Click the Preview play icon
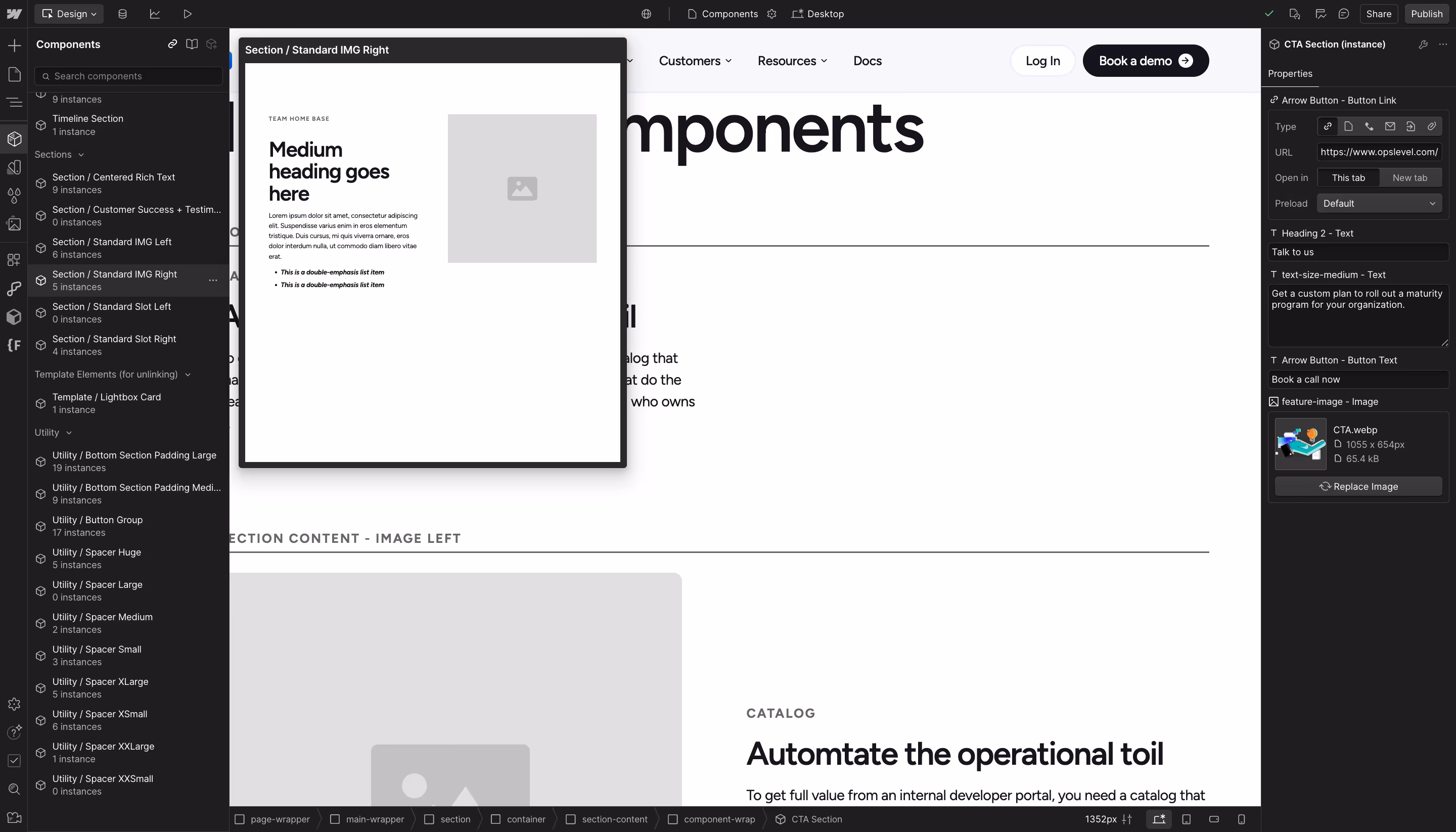The image size is (1456, 832). click(187, 14)
